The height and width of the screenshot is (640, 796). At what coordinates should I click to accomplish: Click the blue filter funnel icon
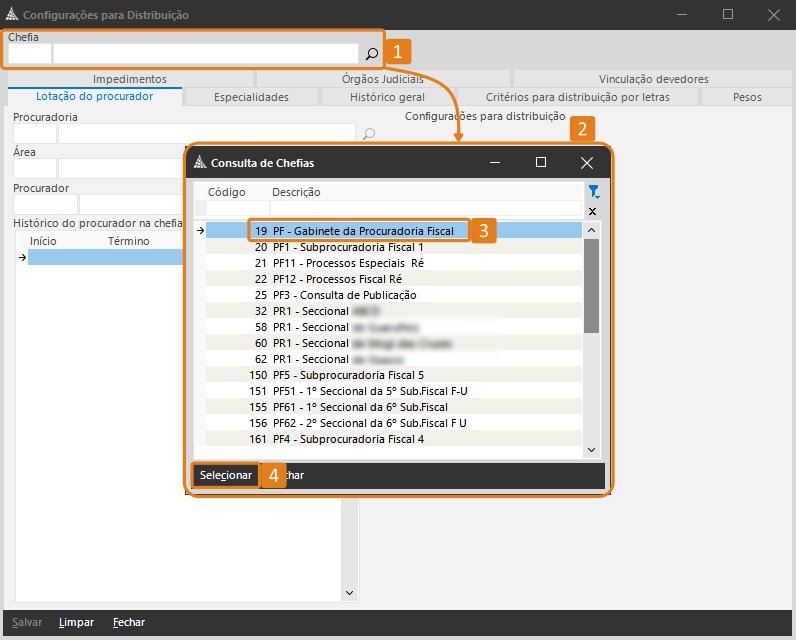click(x=593, y=192)
